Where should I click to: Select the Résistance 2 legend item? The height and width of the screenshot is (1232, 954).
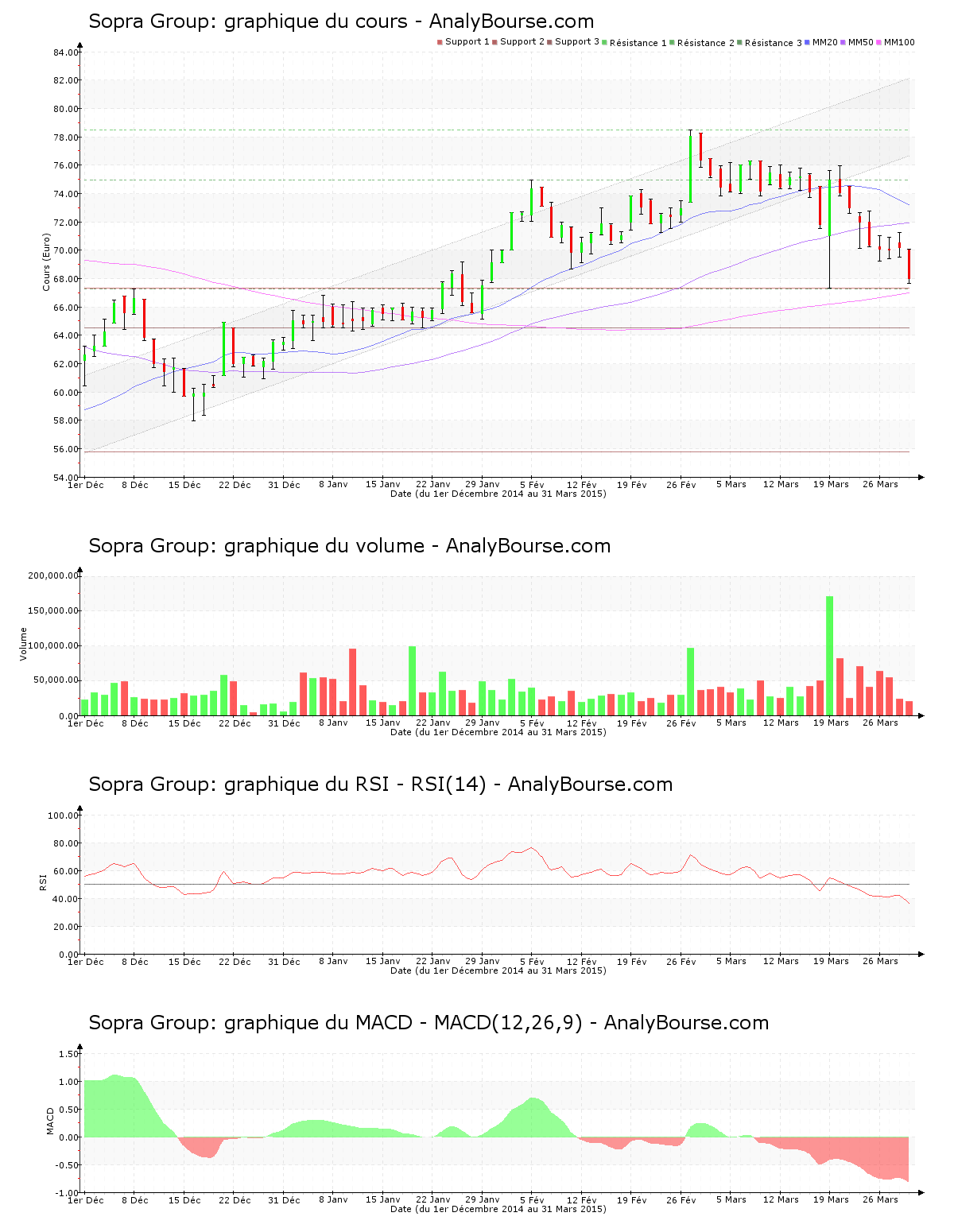click(x=702, y=43)
